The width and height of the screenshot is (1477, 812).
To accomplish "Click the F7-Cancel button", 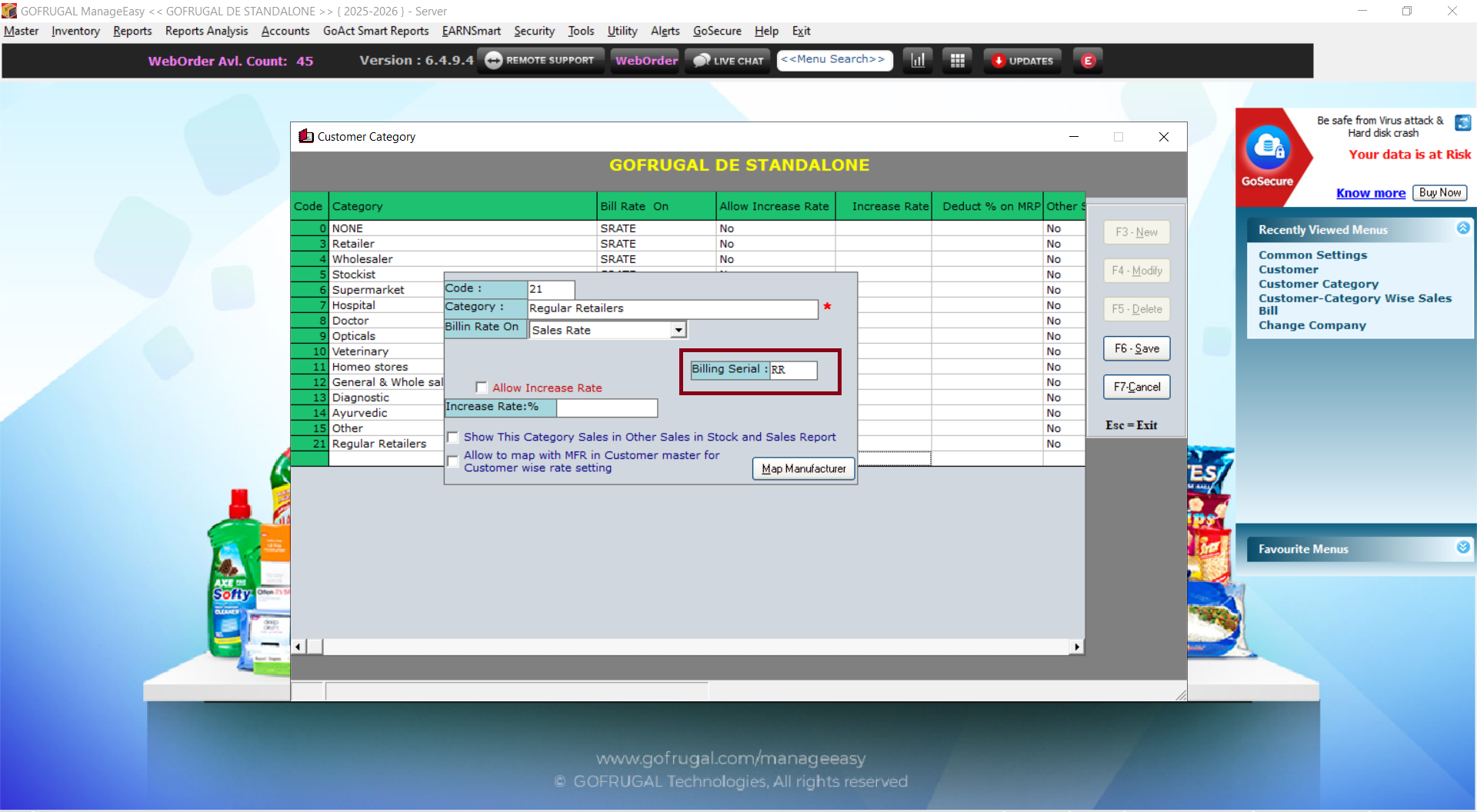I will click(1137, 387).
